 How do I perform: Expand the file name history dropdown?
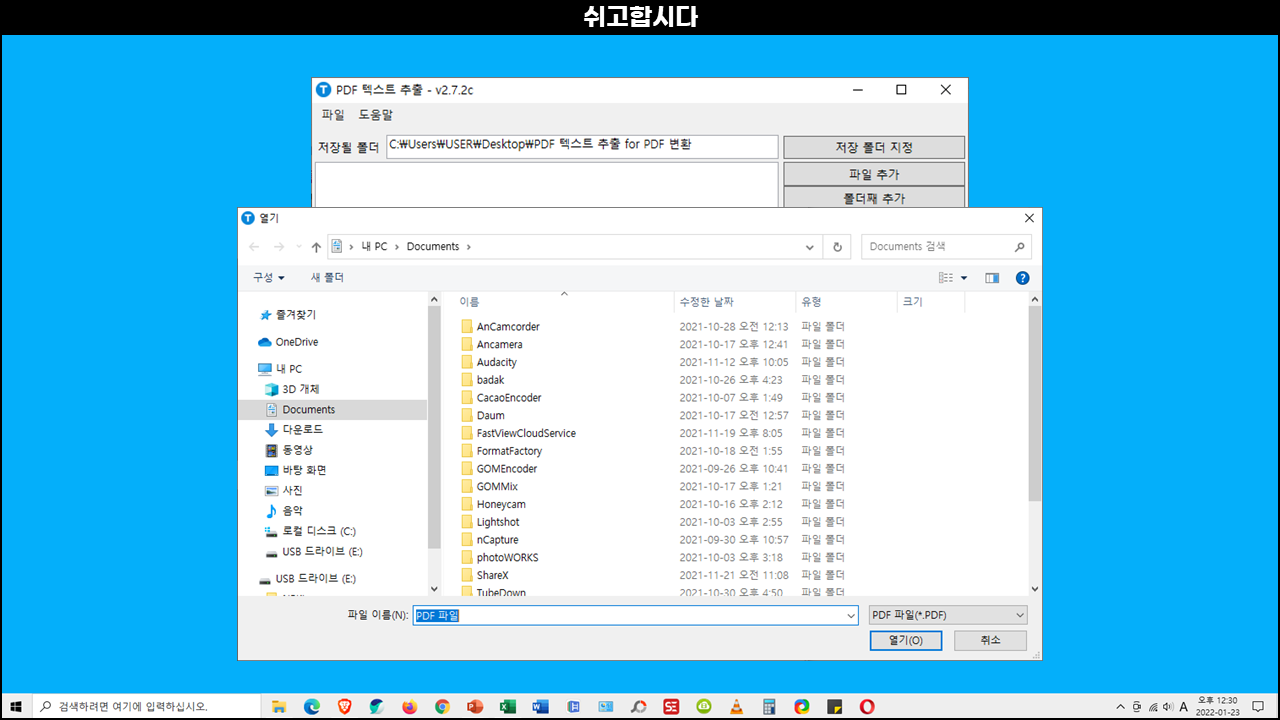pyautogui.click(x=851, y=616)
